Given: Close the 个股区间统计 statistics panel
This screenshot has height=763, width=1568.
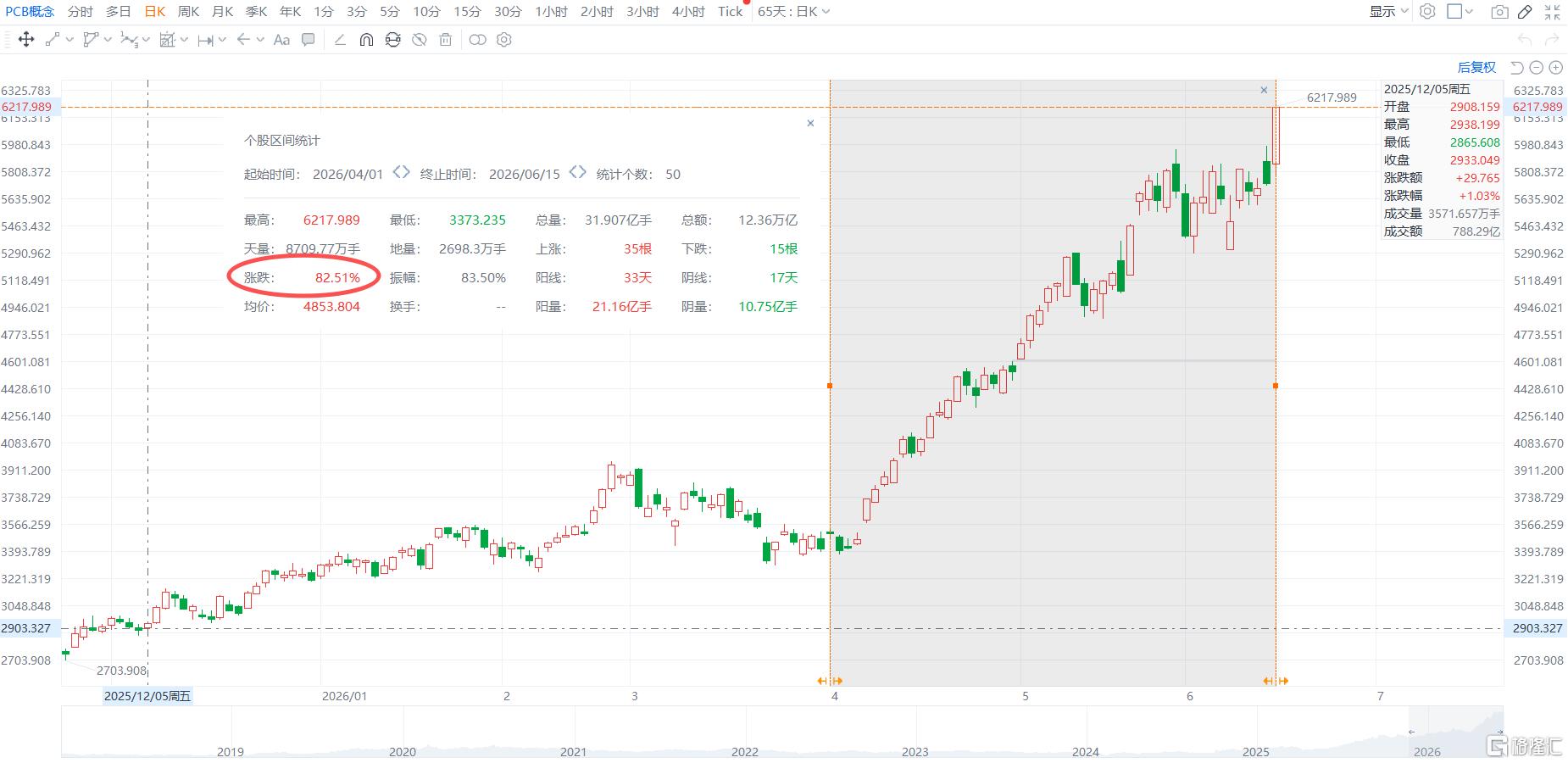Looking at the screenshot, I should (x=810, y=123).
